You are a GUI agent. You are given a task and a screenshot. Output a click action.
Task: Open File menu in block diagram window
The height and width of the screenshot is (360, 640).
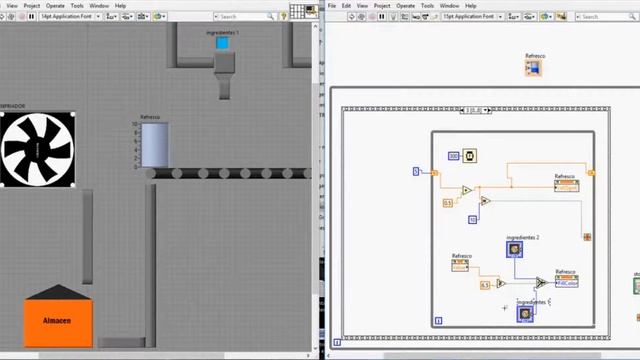tap(332, 6)
